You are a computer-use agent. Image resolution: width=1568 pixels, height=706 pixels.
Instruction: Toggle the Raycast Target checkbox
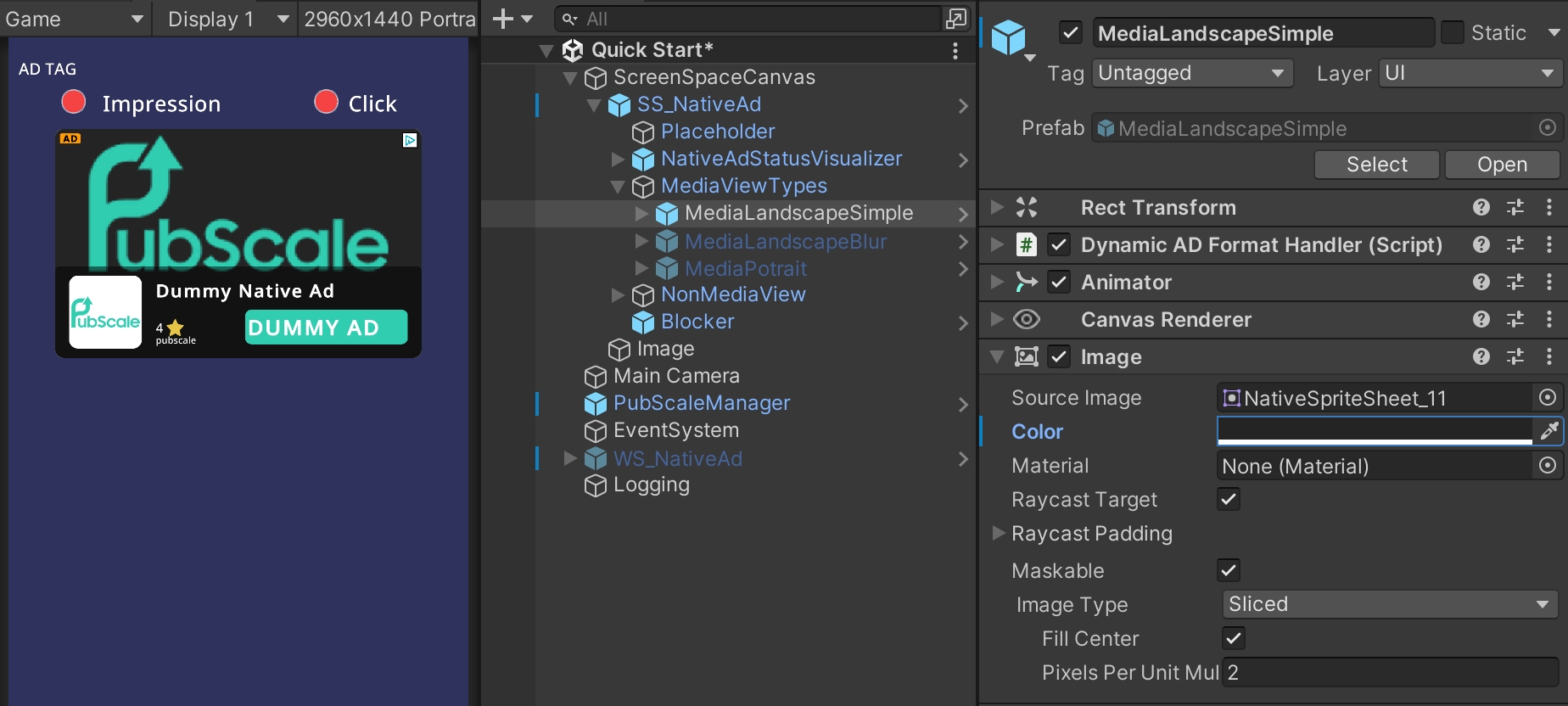pyautogui.click(x=1229, y=499)
